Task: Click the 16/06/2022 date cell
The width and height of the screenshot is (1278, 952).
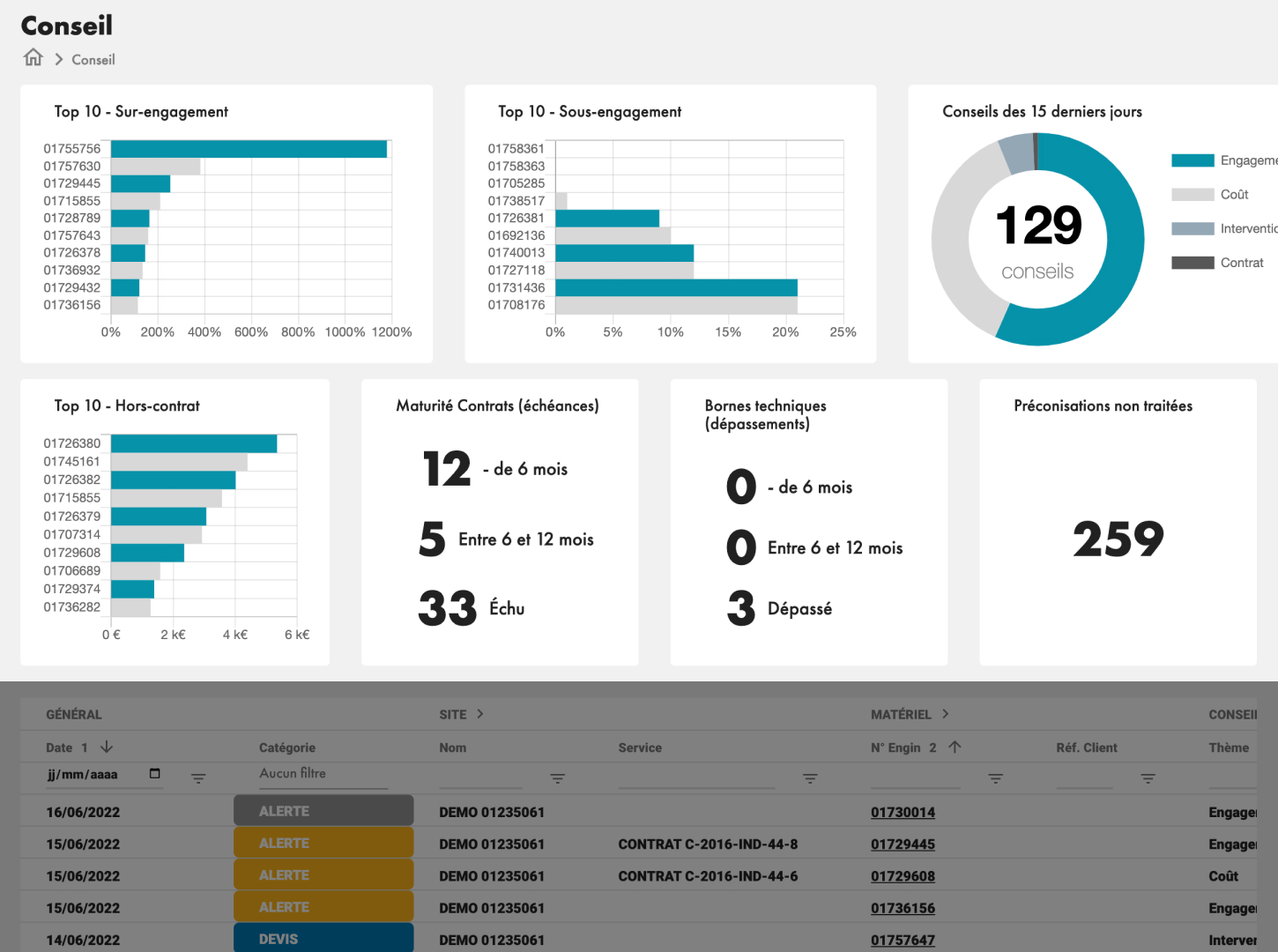Action: 83,812
